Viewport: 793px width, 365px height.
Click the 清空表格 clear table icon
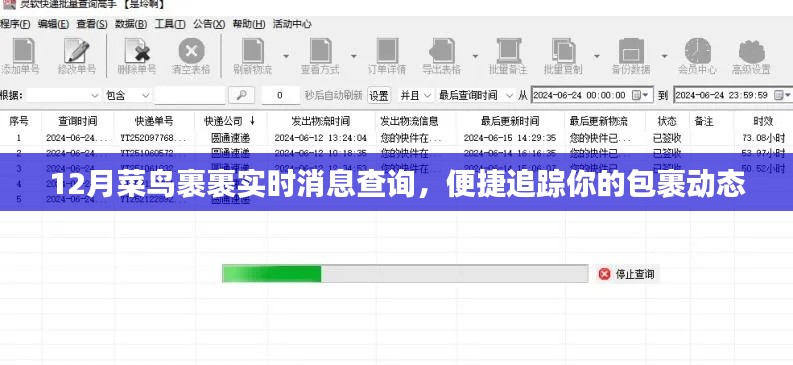pyautogui.click(x=191, y=52)
